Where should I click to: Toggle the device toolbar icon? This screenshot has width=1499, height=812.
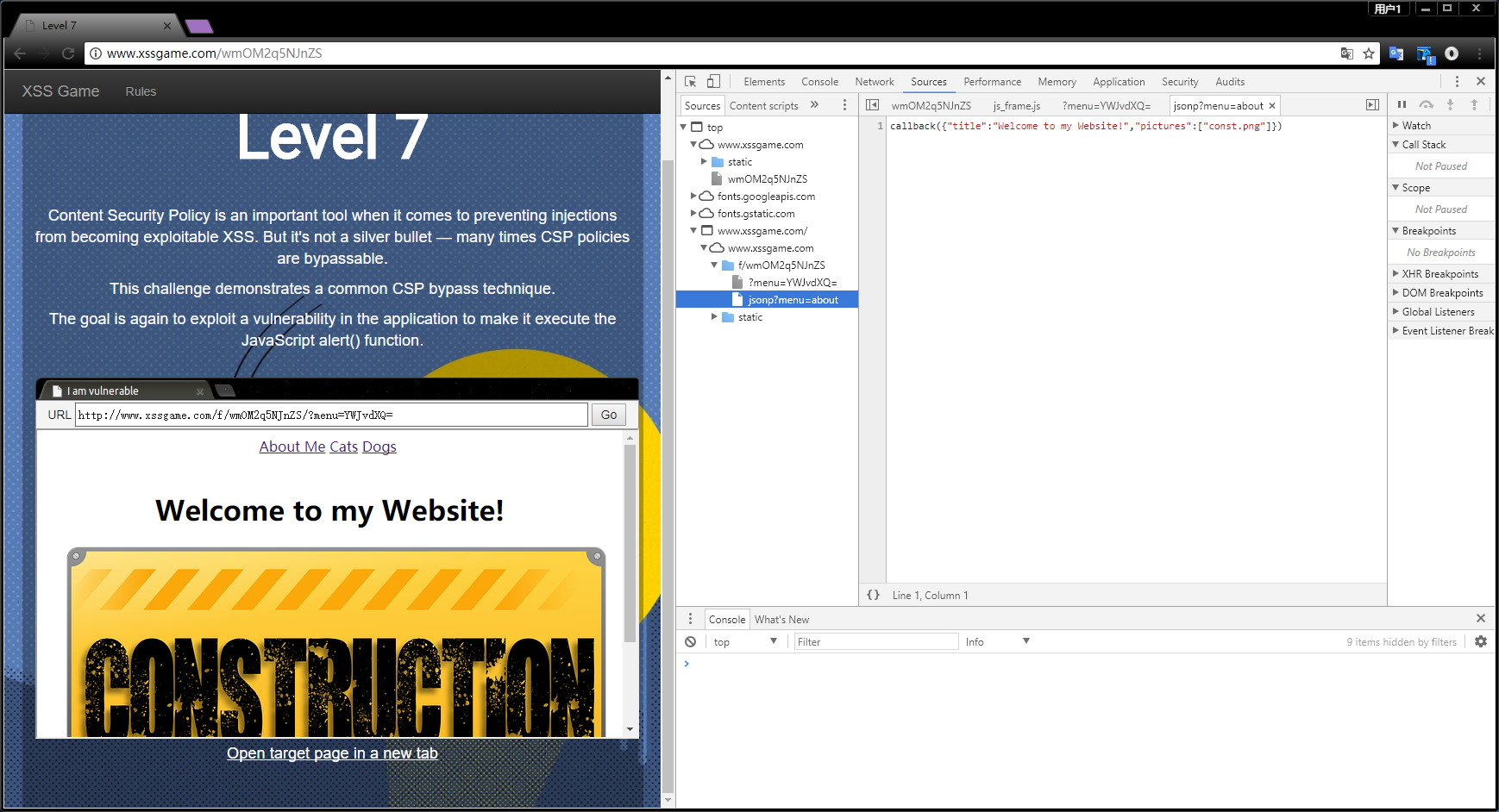coord(713,82)
